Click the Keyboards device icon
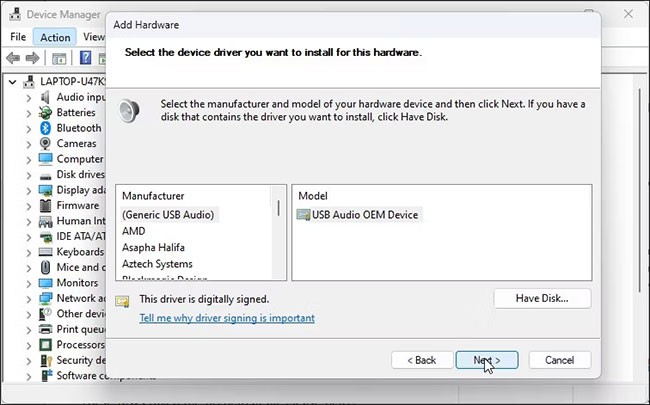 [46, 252]
